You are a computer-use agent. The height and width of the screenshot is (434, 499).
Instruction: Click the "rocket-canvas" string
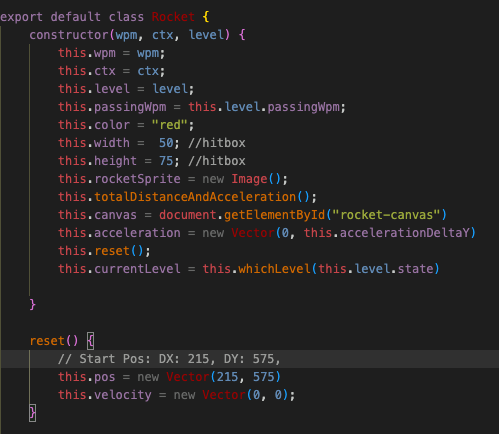pyautogui.click(x=386, y=215)
